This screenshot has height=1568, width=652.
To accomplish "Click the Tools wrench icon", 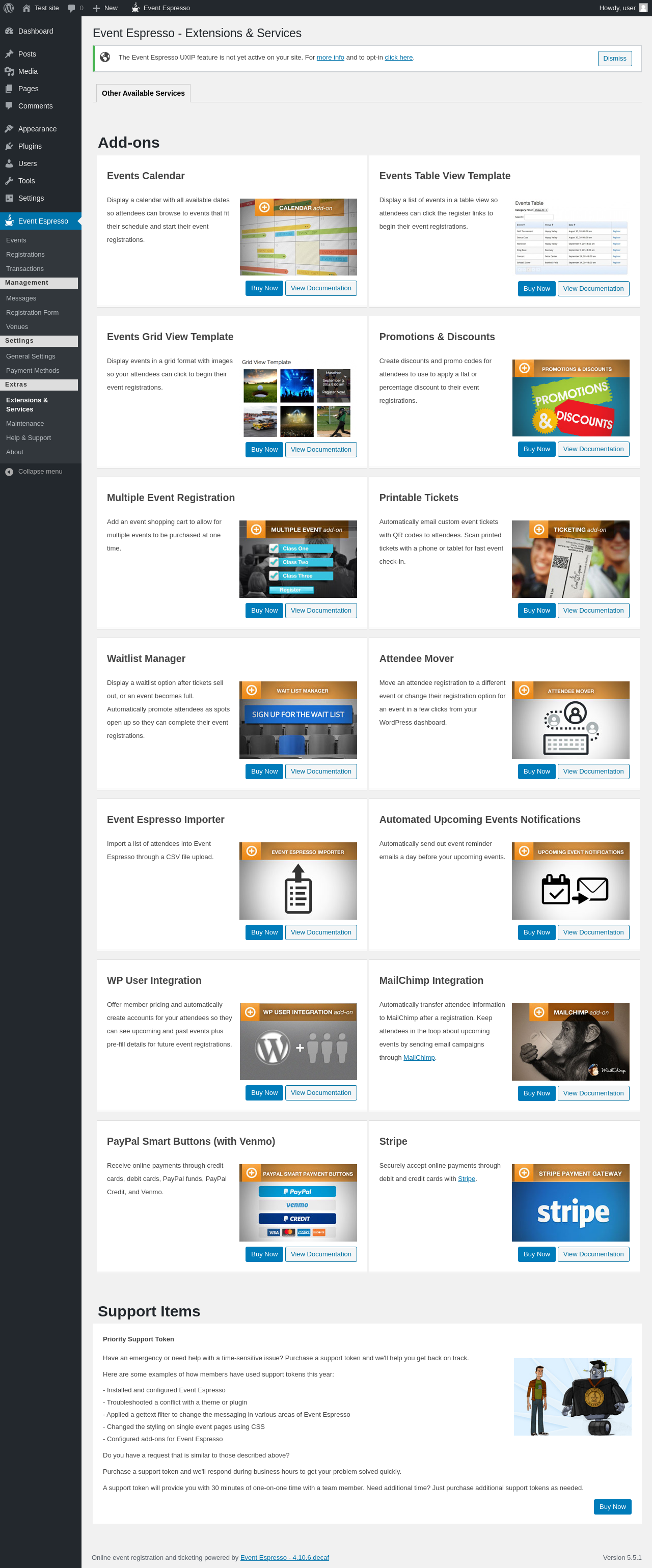I will 9,181.
